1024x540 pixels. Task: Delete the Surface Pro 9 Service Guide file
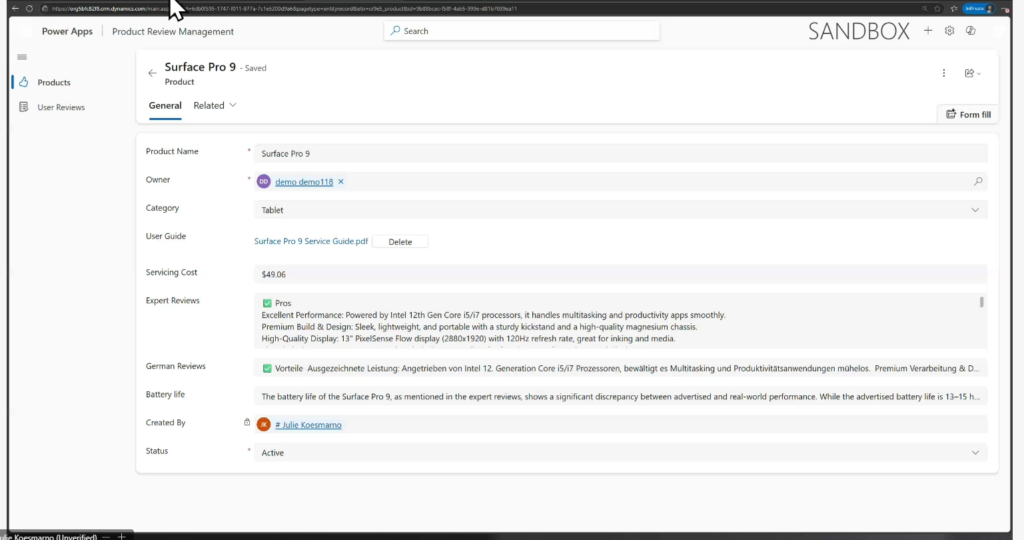400,242
